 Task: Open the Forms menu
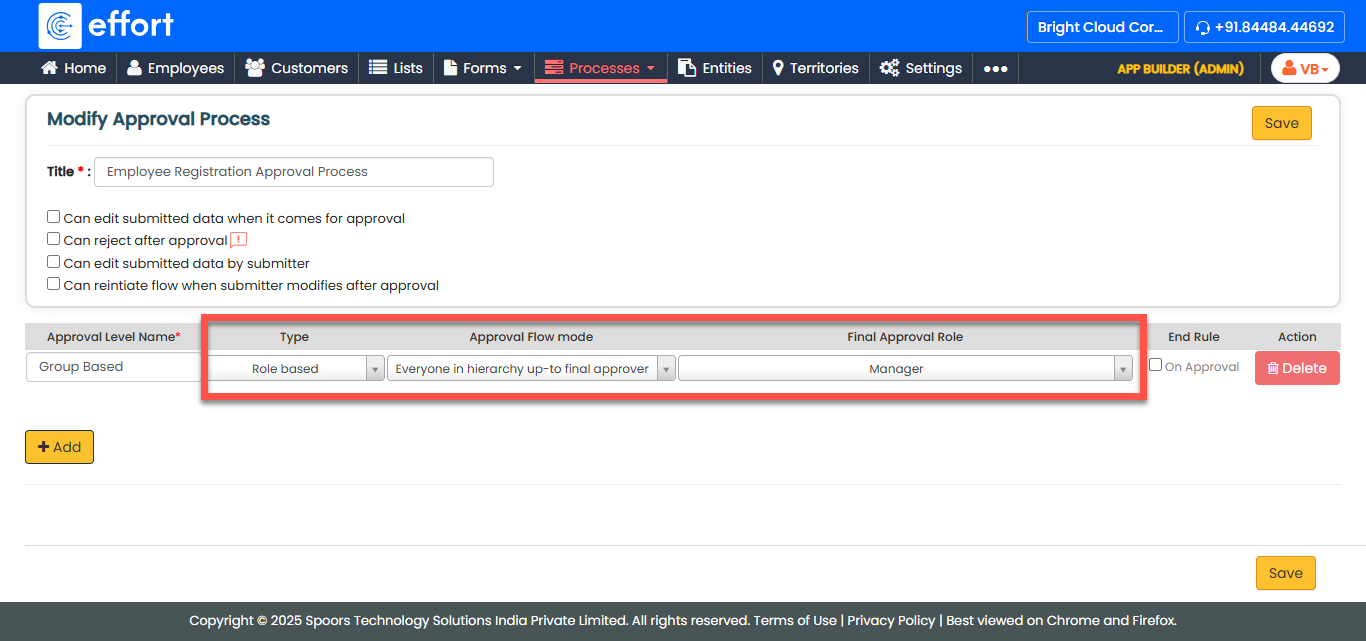coord(483,68)
